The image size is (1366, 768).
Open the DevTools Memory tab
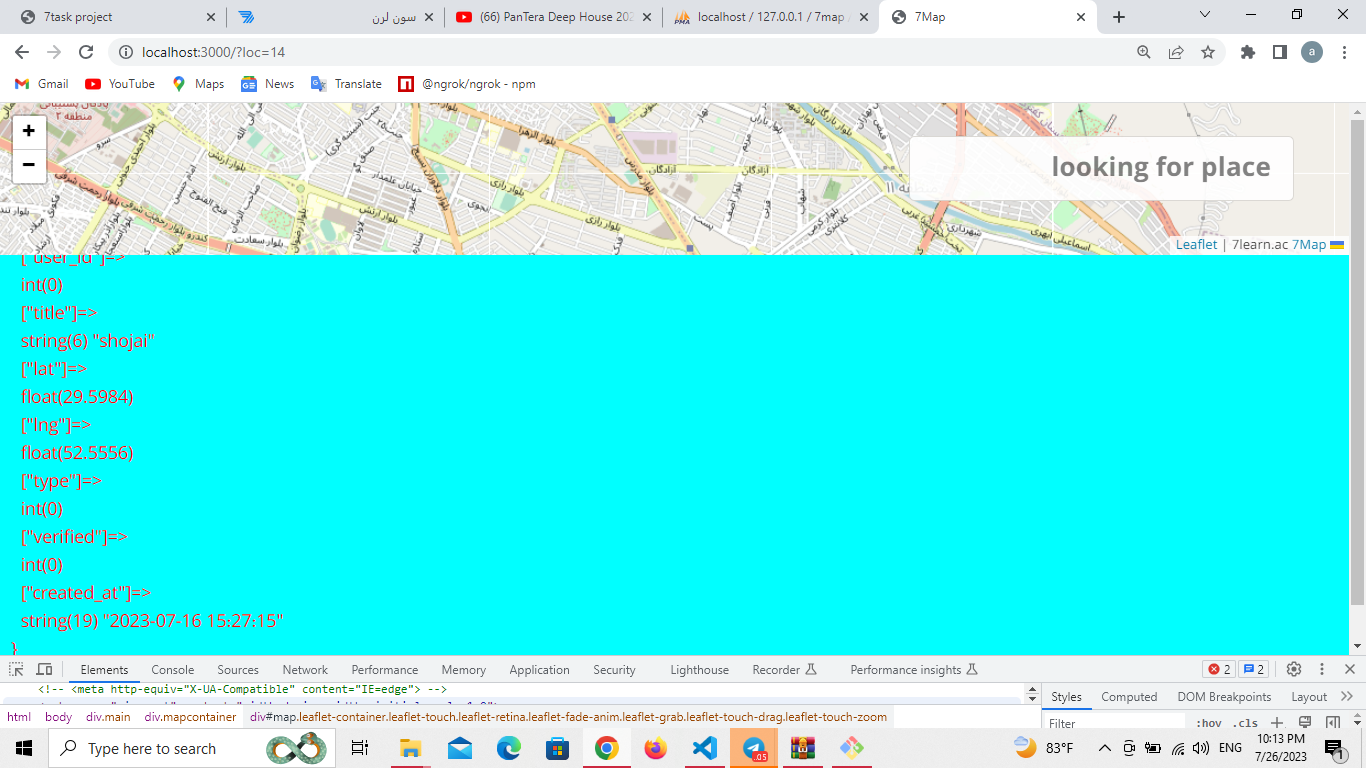[464, 670]
